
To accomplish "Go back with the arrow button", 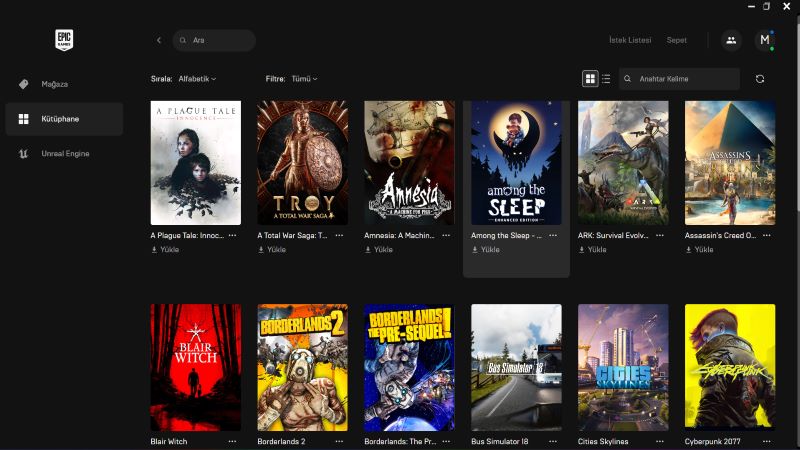I will tap(159, 40).
